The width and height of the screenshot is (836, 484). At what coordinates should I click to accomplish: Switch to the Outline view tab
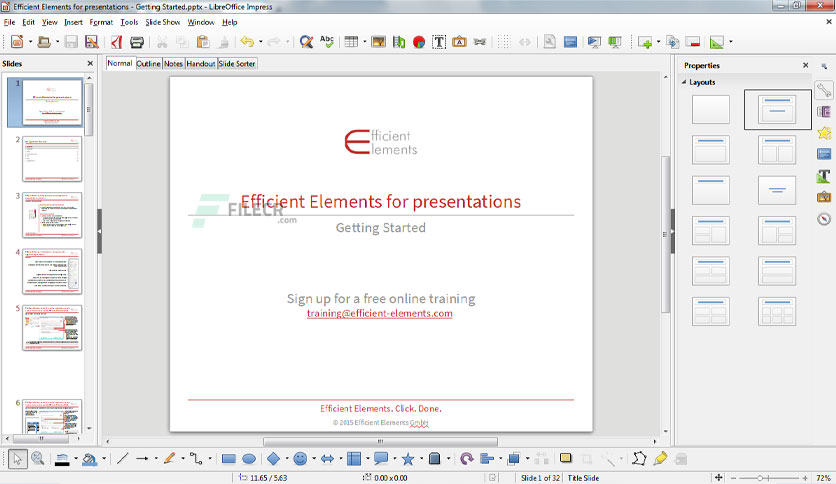click(148, 63)
